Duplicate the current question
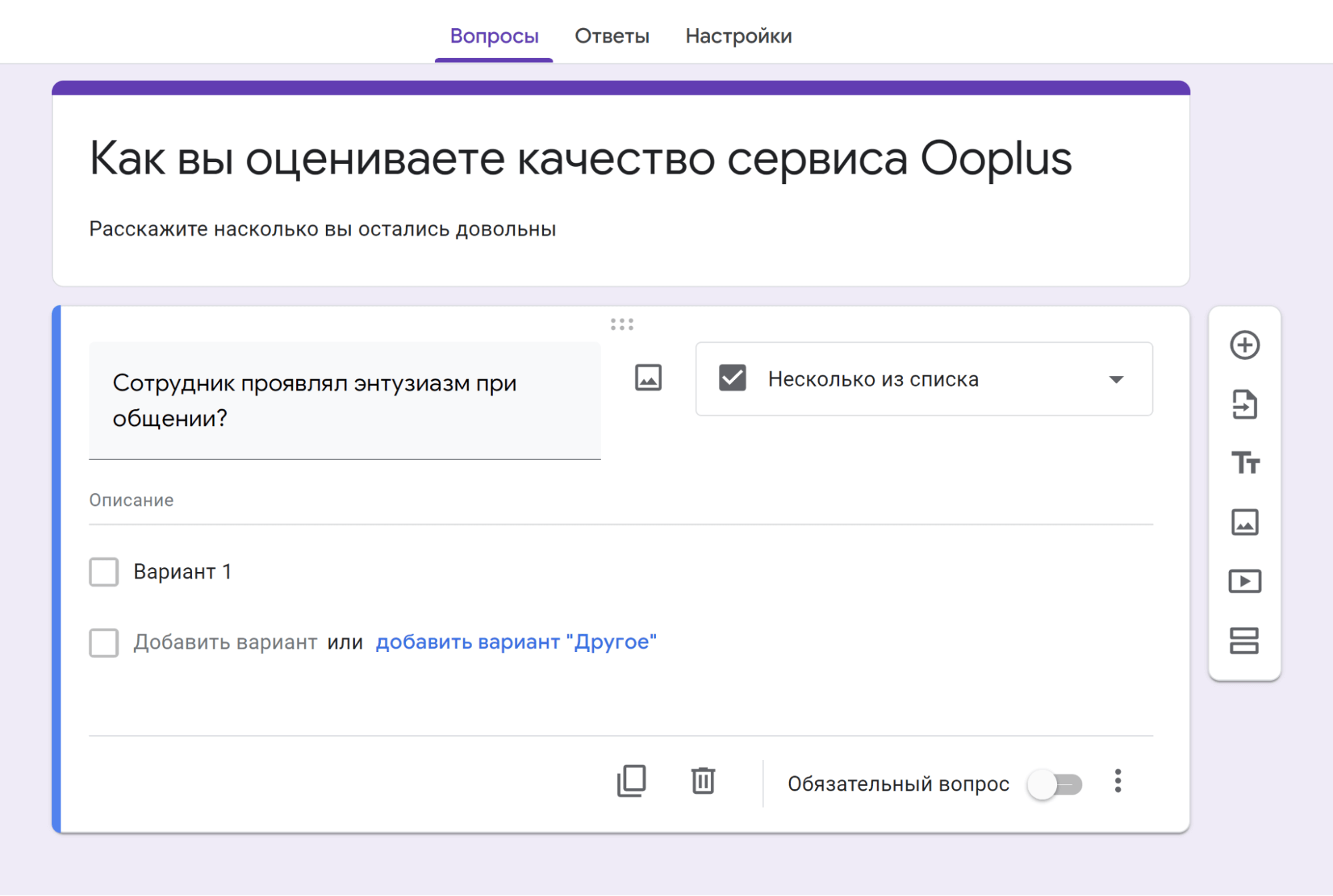The width and height of the screenshot is (1333, 896). [x=631, y=781]
